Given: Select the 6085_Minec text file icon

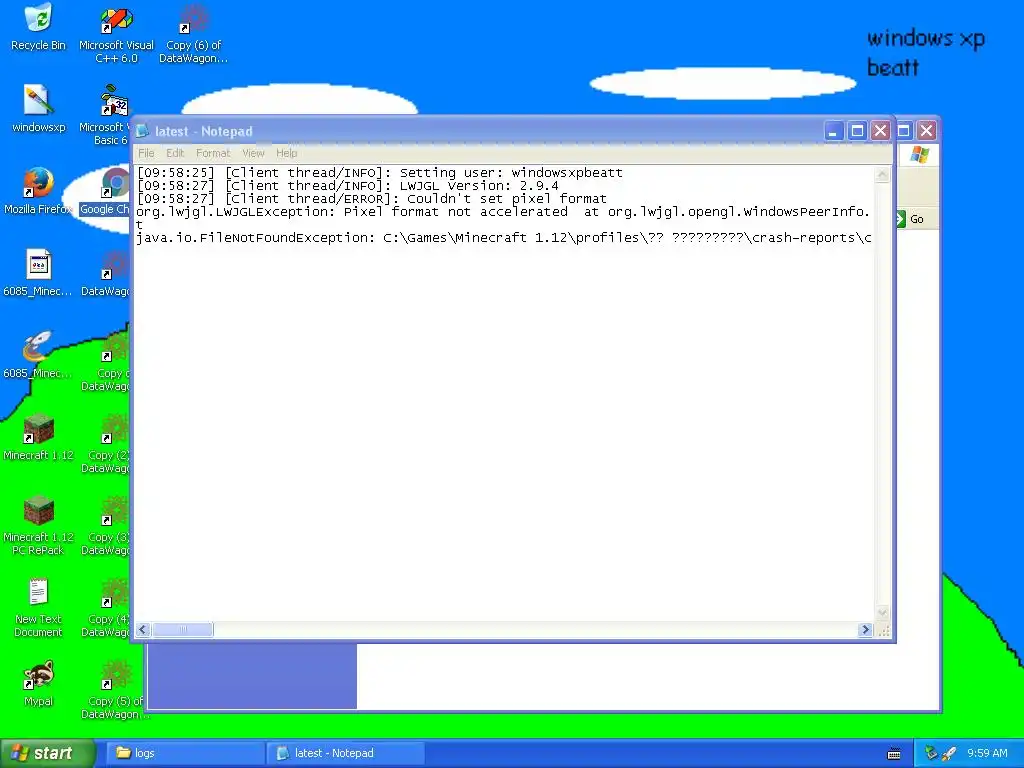Looking at the screenshot, I should click(38, 273).
